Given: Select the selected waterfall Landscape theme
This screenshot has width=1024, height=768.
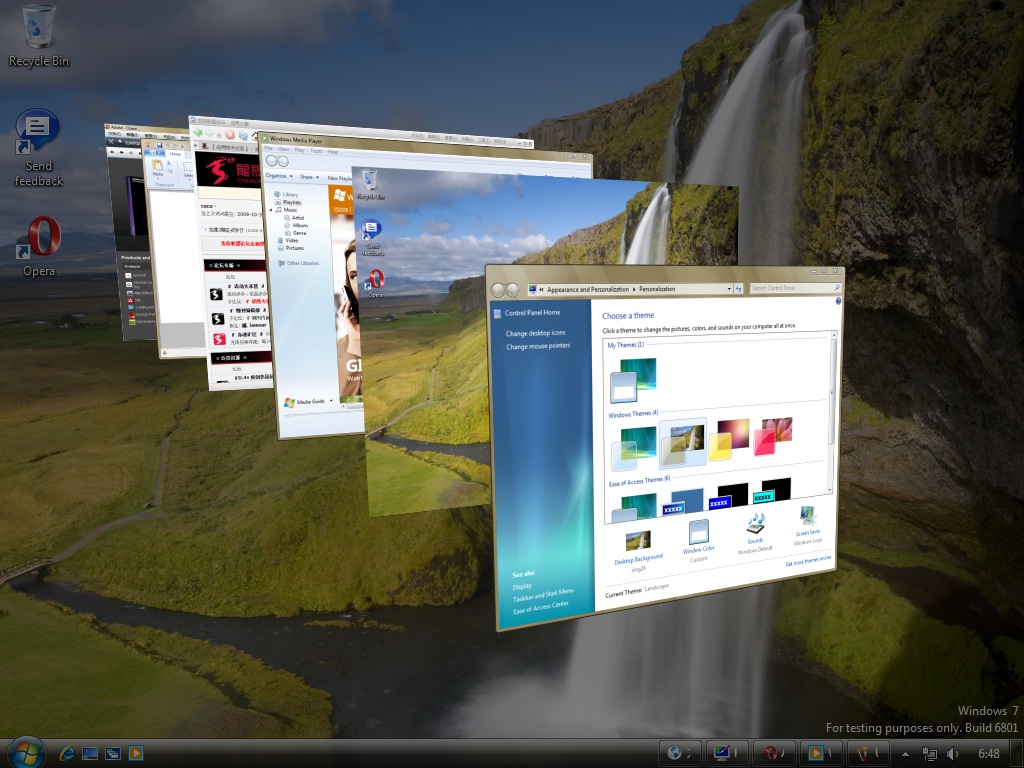Looking at the screenshot, I should 683,443.
